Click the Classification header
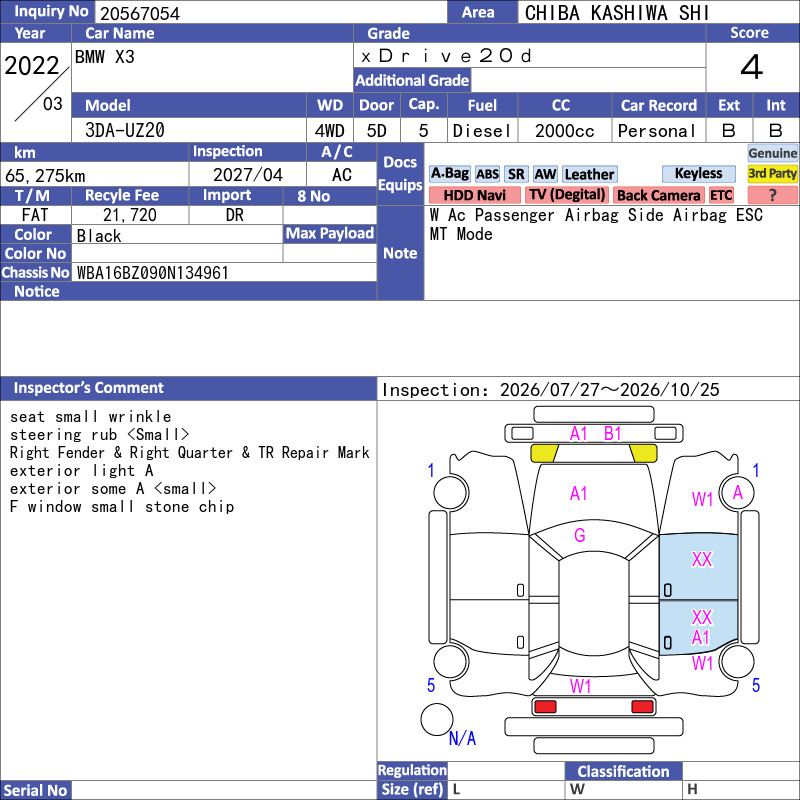The height and width of the screenshot is (800, 800). 623,771
